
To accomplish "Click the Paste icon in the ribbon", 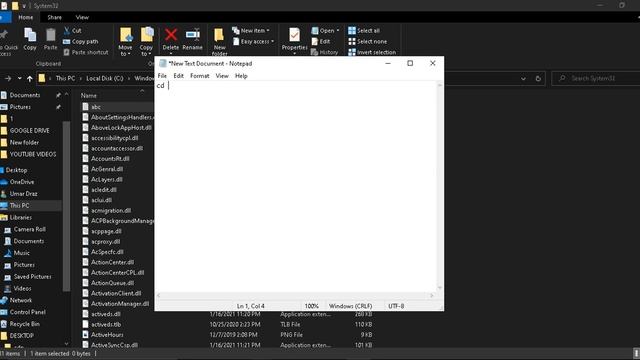I will point(51,39).
